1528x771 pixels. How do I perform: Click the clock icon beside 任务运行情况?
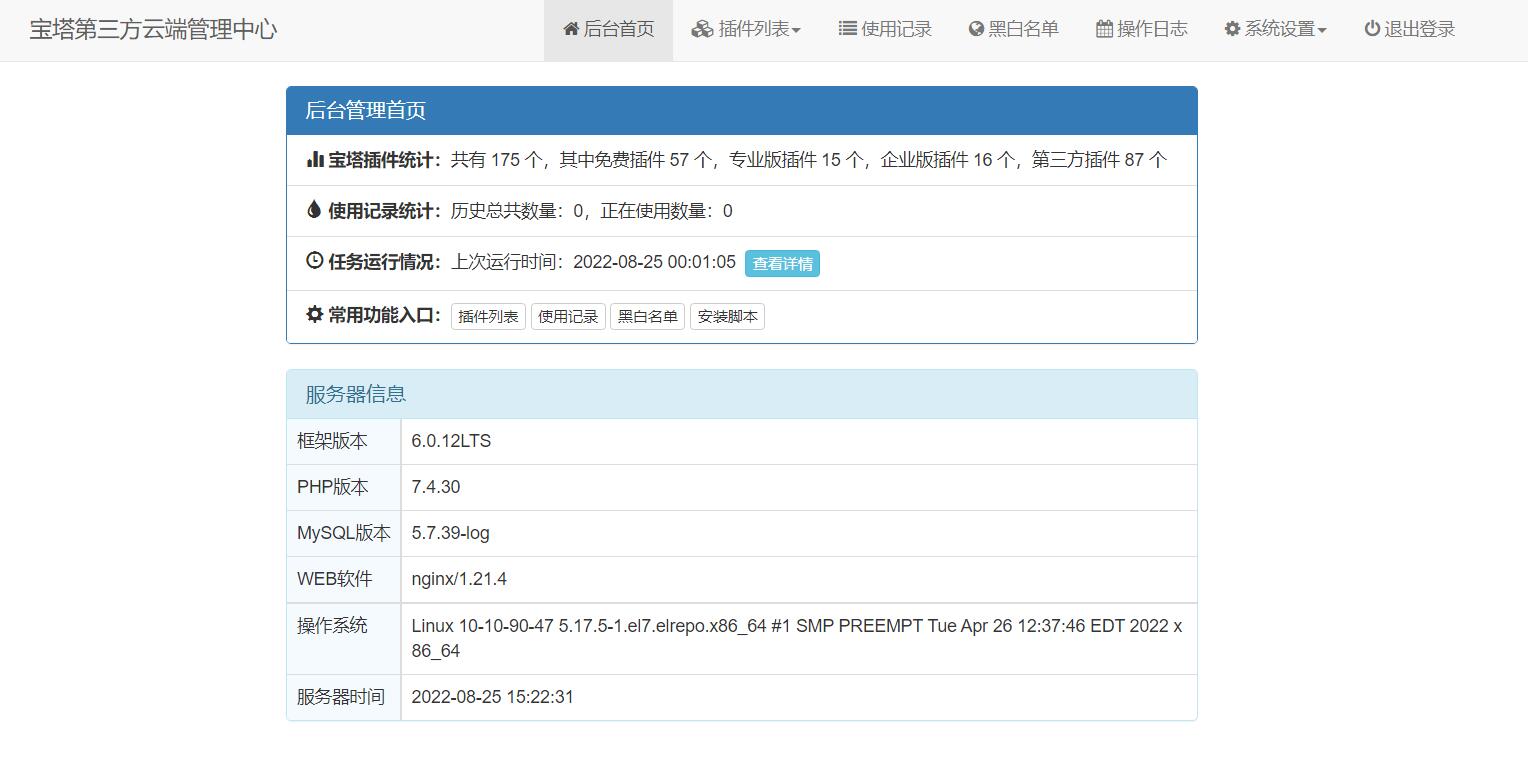click(314, 260)
